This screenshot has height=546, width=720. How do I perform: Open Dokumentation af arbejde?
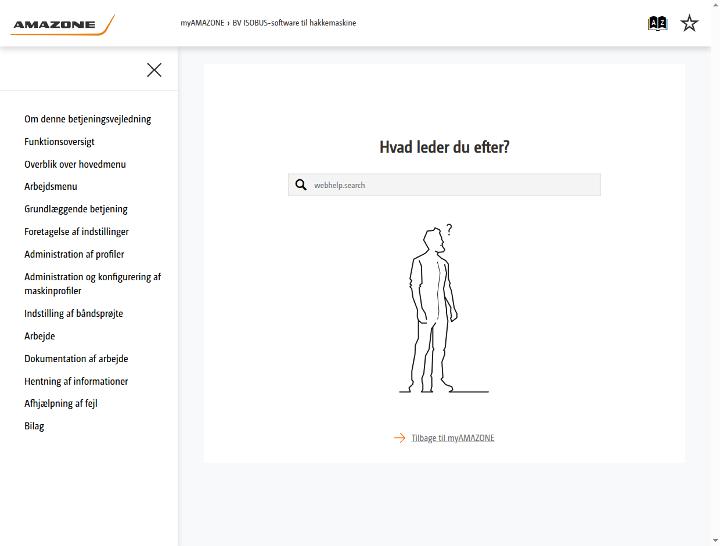(x=76, y=358)
